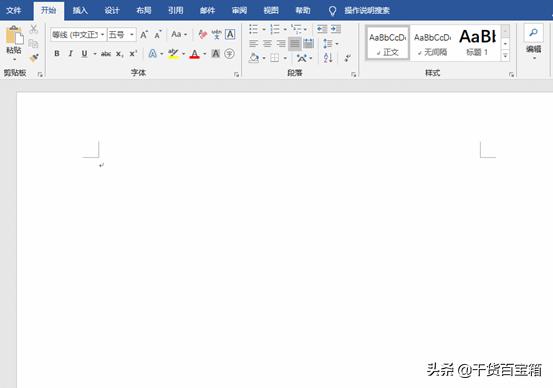Toggle underline formatting

pos(84,54)
